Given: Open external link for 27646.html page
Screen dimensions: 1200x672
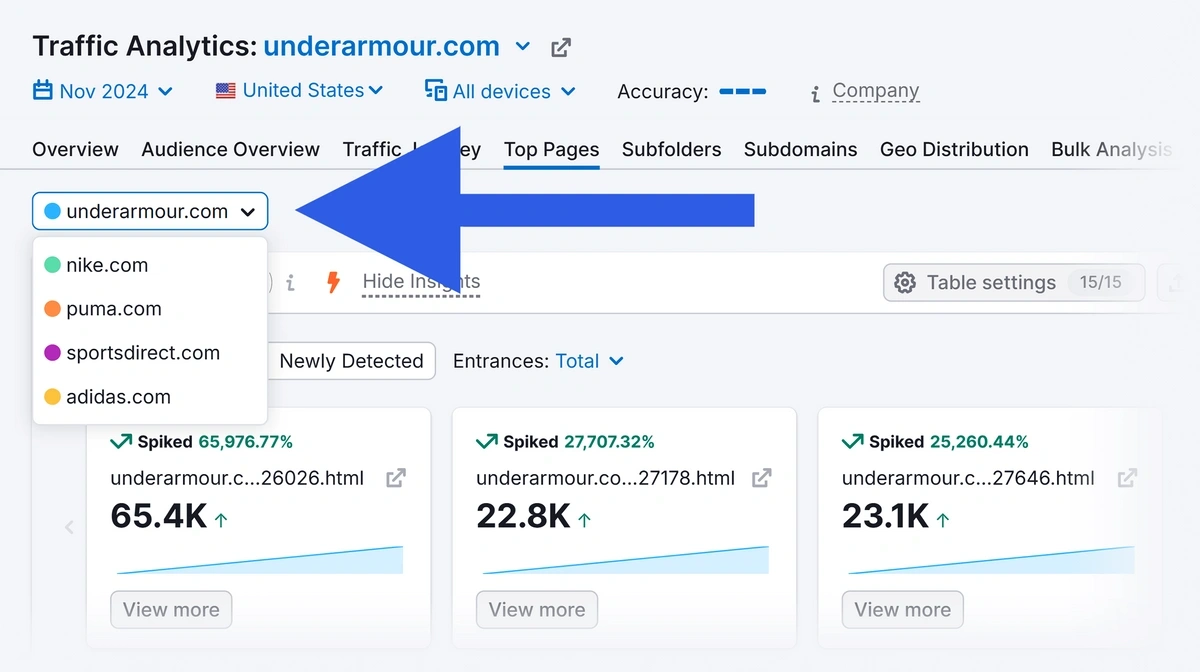Looking at the screenshot, I should [x=1127, y=478].
